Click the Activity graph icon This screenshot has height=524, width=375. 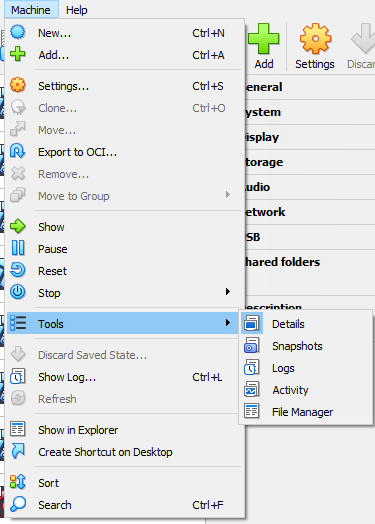[x=252, y=390]
